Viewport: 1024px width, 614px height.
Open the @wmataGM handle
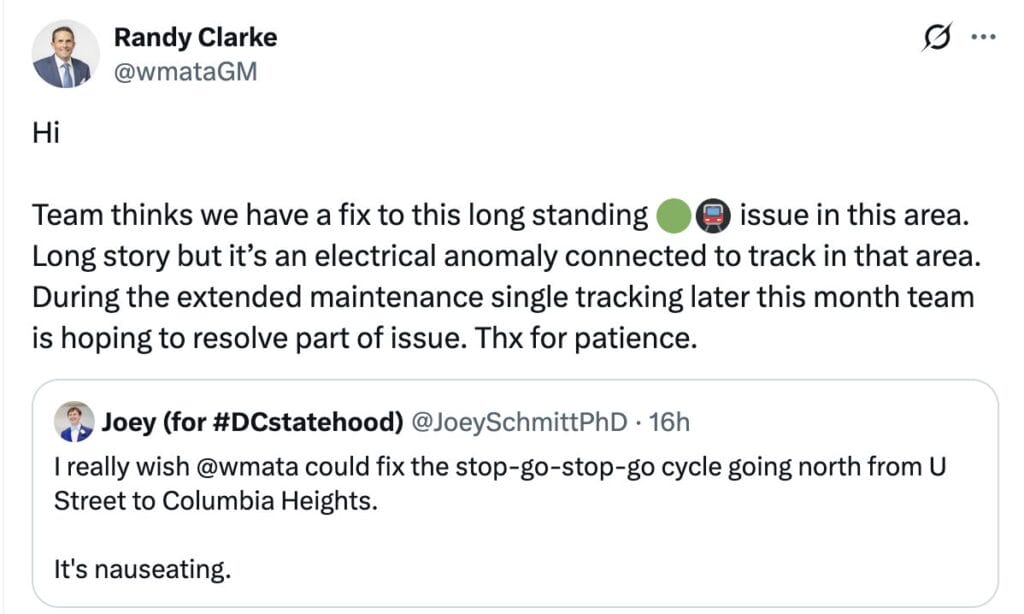185,72
